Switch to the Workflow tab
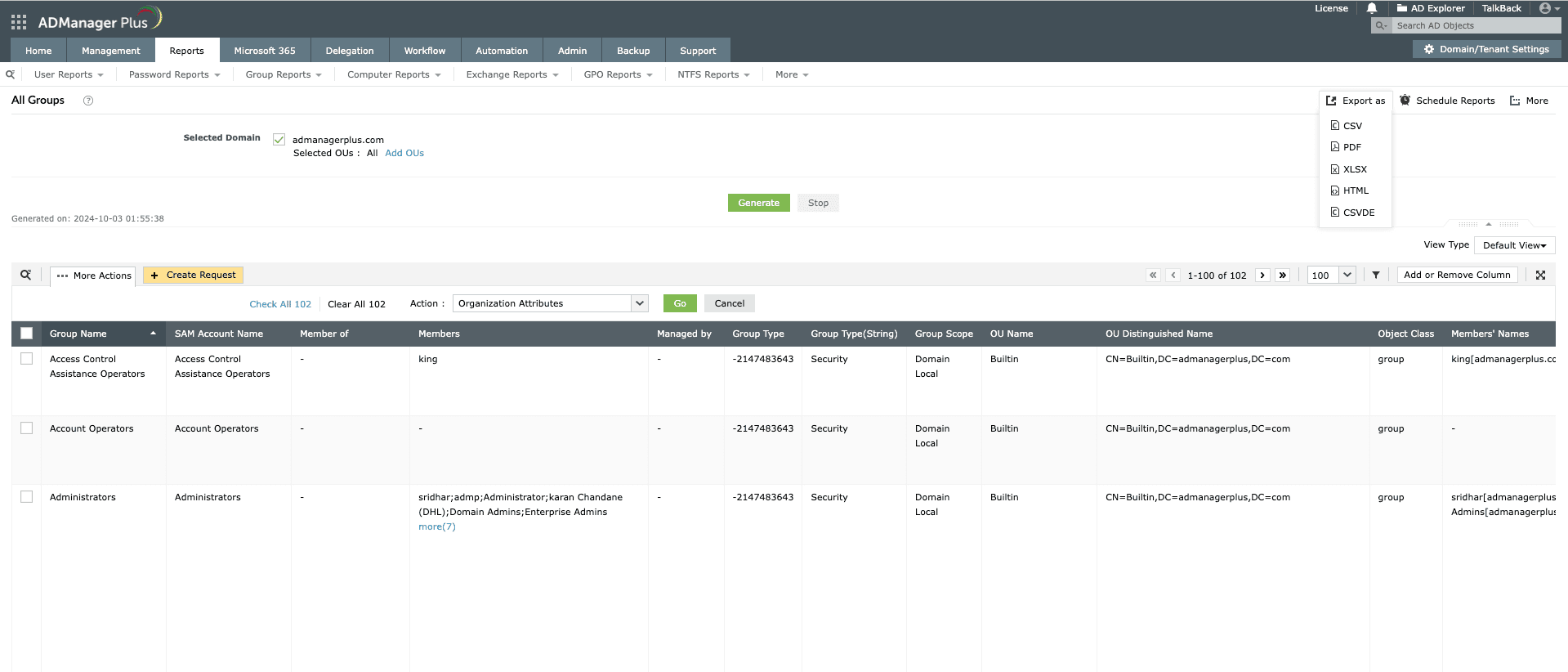This screenshot has width=1568, height=672. [425, 51]
